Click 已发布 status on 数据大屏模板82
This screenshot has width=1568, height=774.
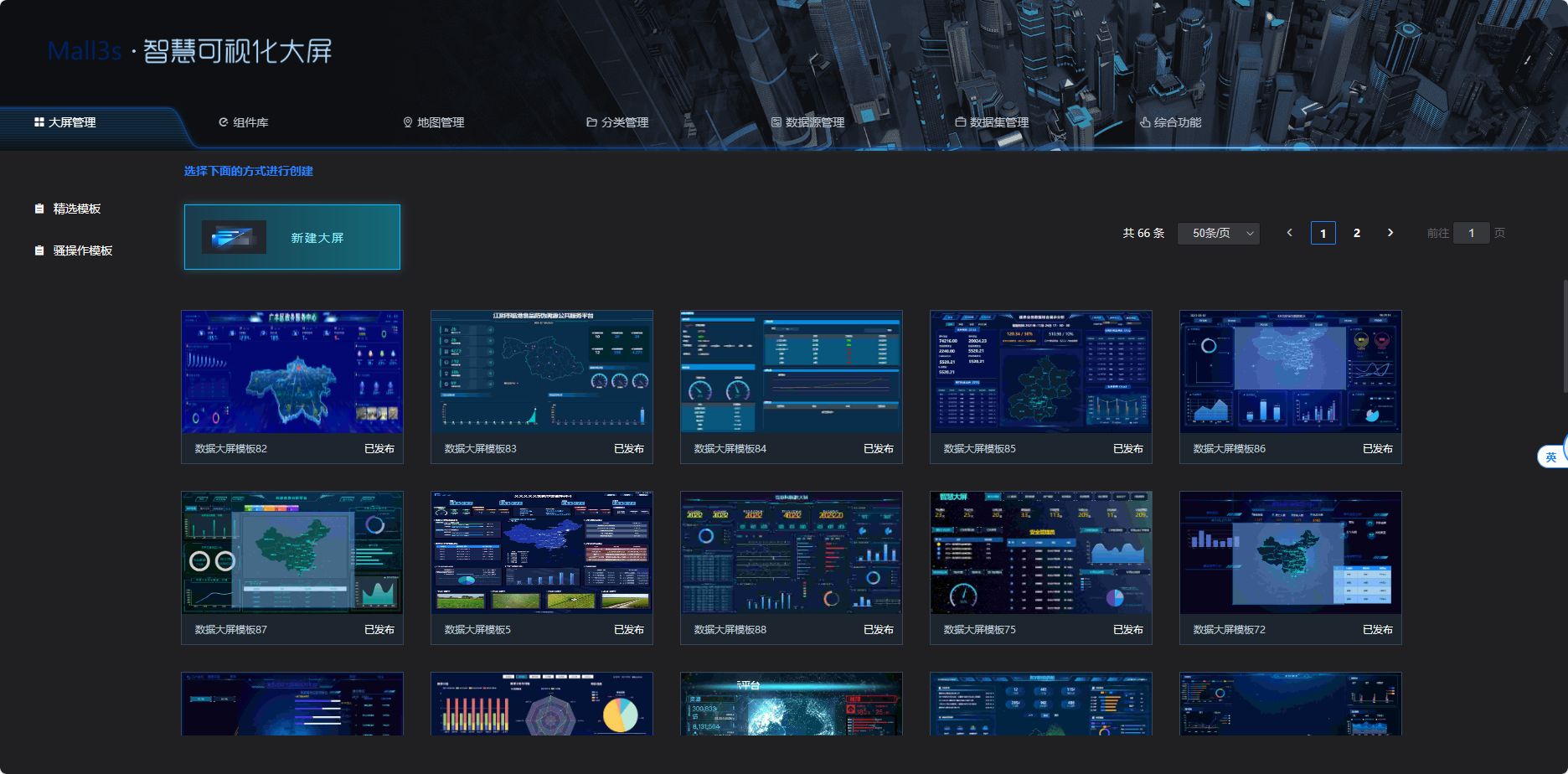[379, 449]
